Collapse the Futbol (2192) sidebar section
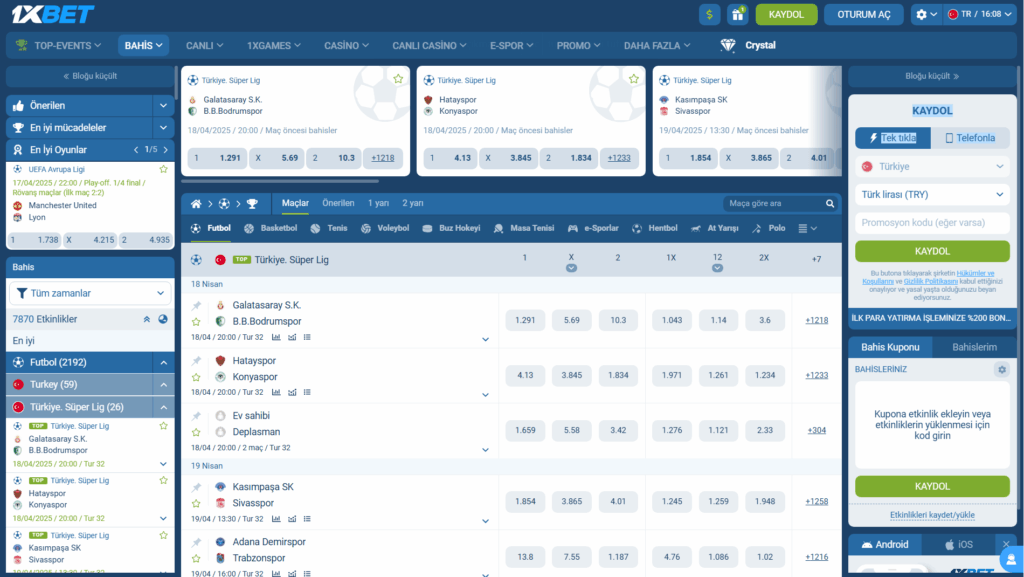 click(163, 362)
